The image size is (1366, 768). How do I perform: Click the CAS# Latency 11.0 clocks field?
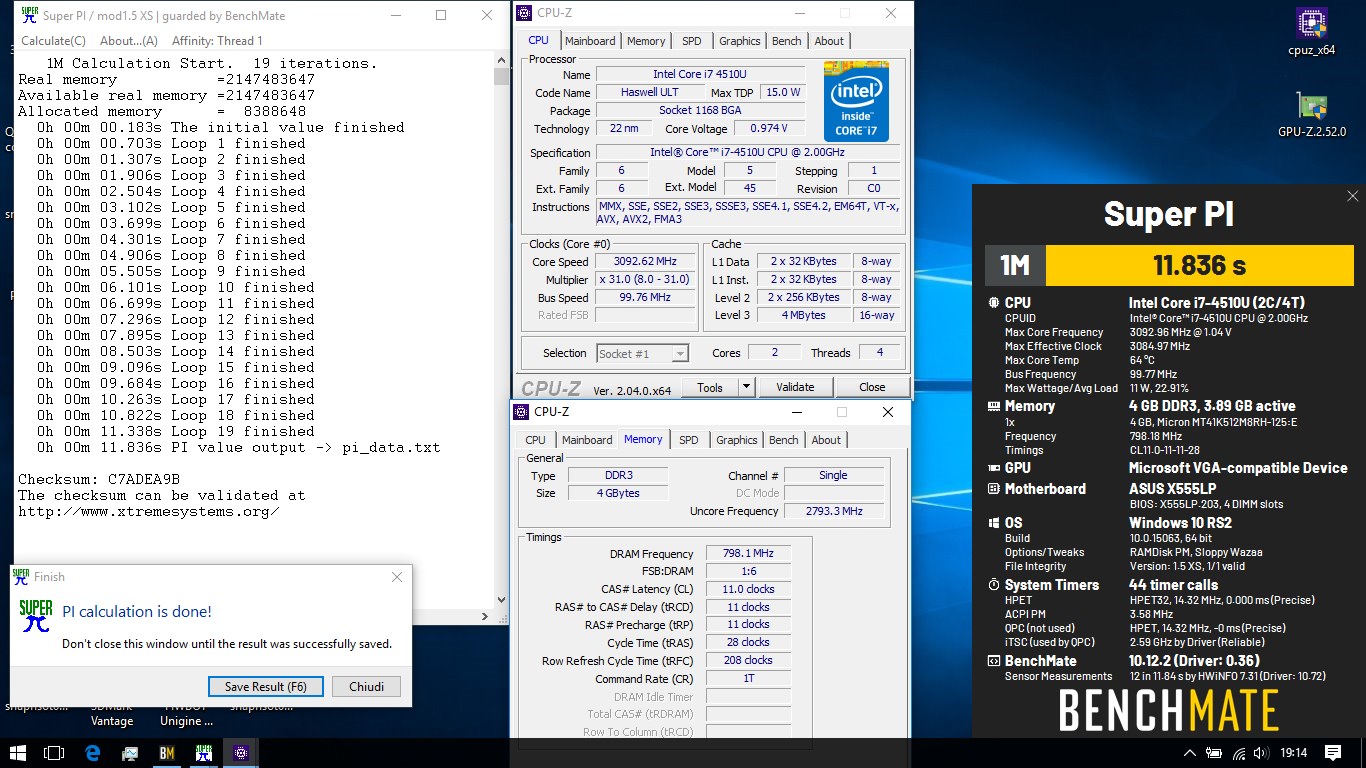(x=748, y=590)
